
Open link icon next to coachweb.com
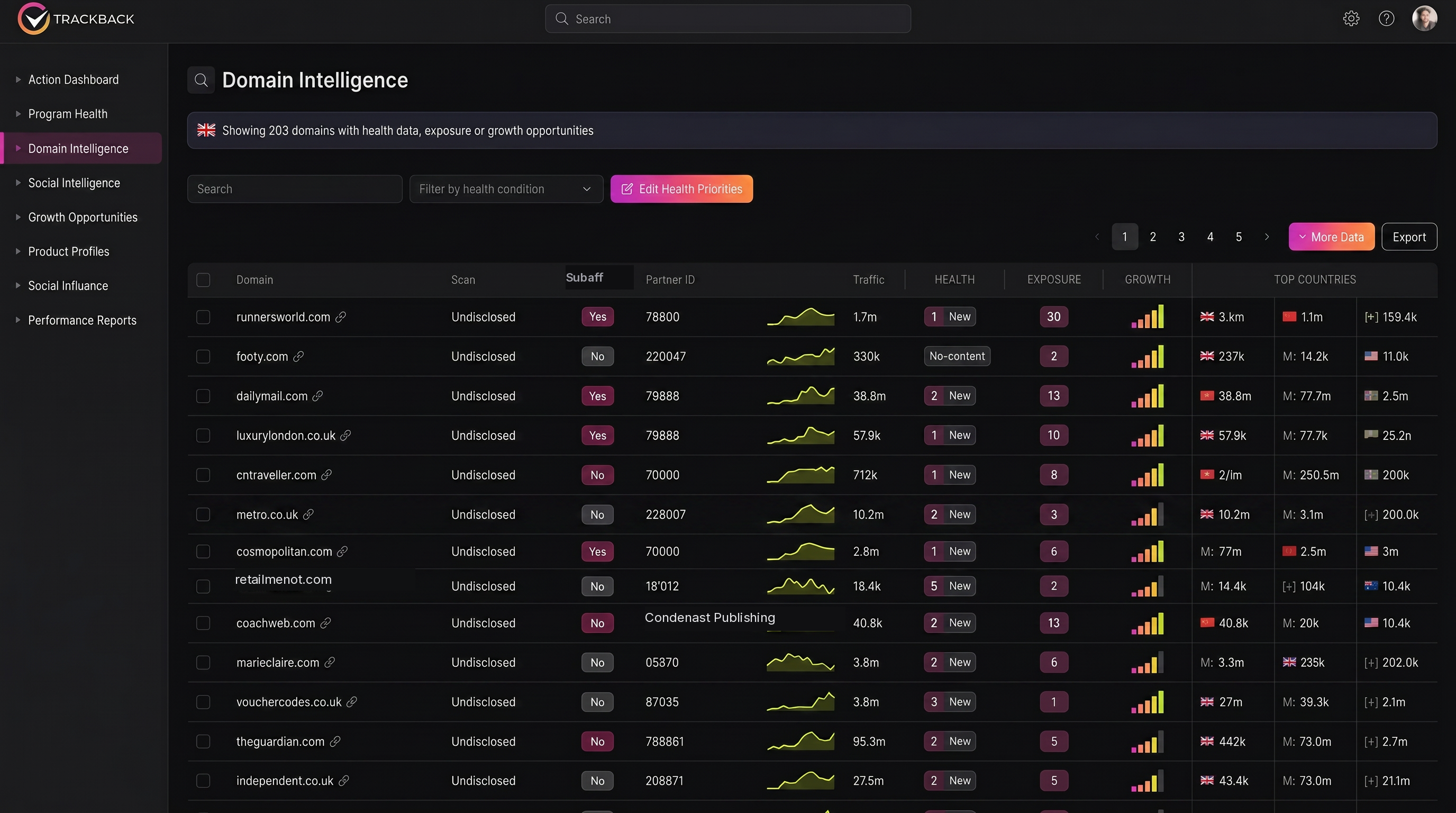point(325,623)
